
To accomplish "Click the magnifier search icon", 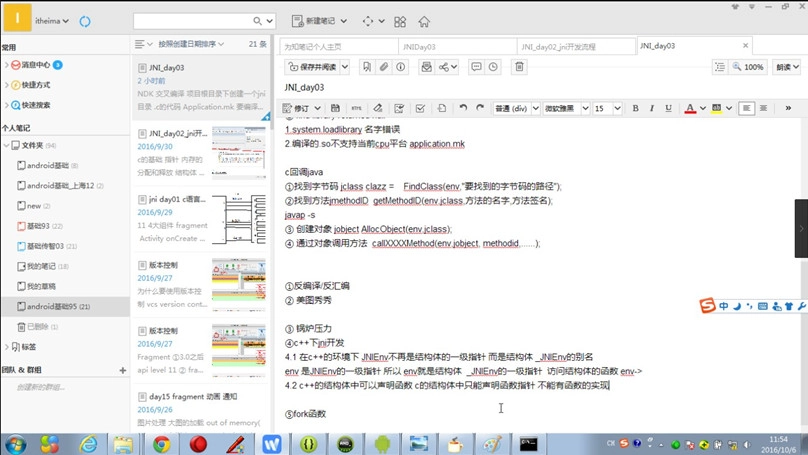I will click(x=257, y=21).
